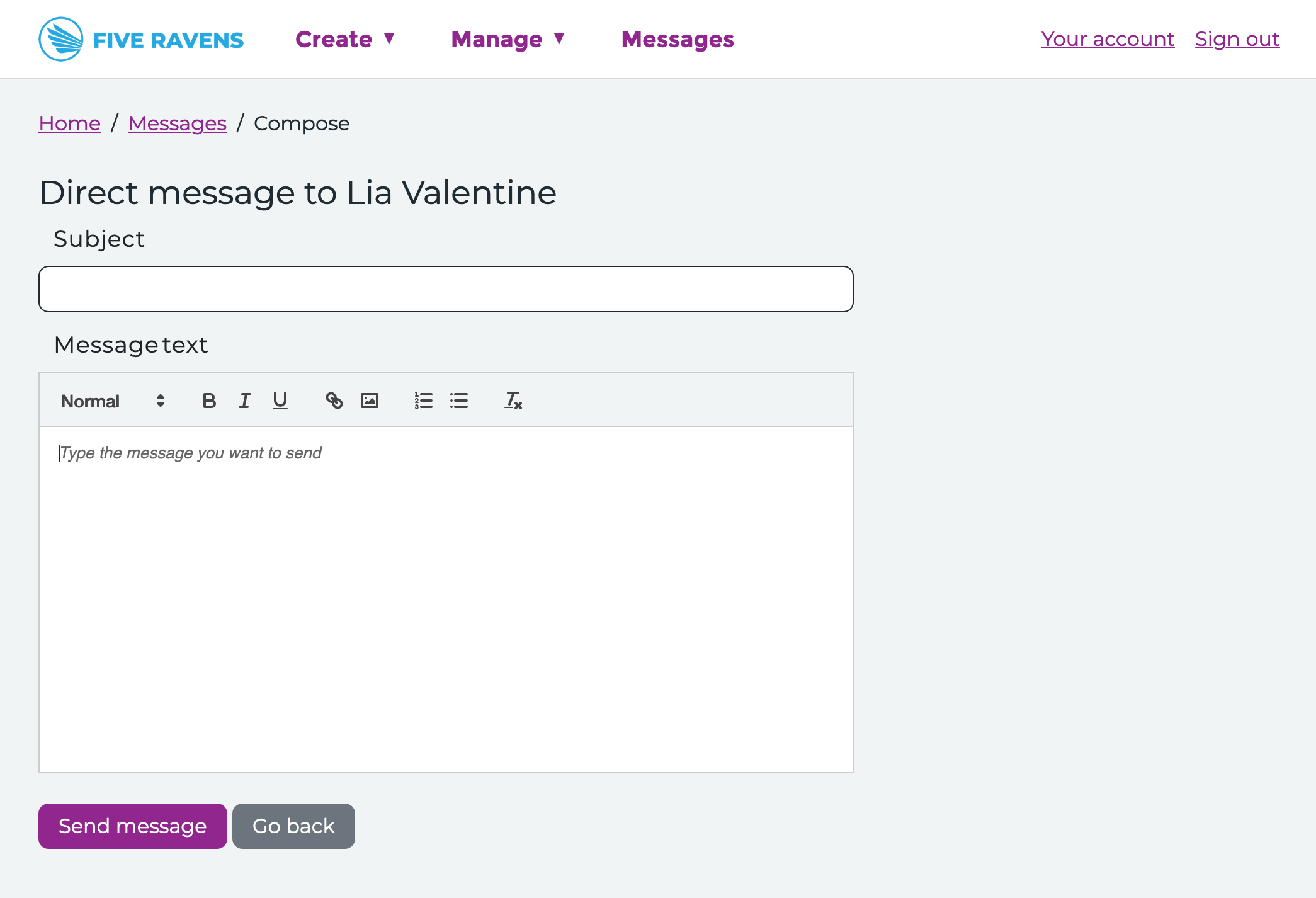Expand the Manage menu
The image size is (1316, 898).
(508, 40)
